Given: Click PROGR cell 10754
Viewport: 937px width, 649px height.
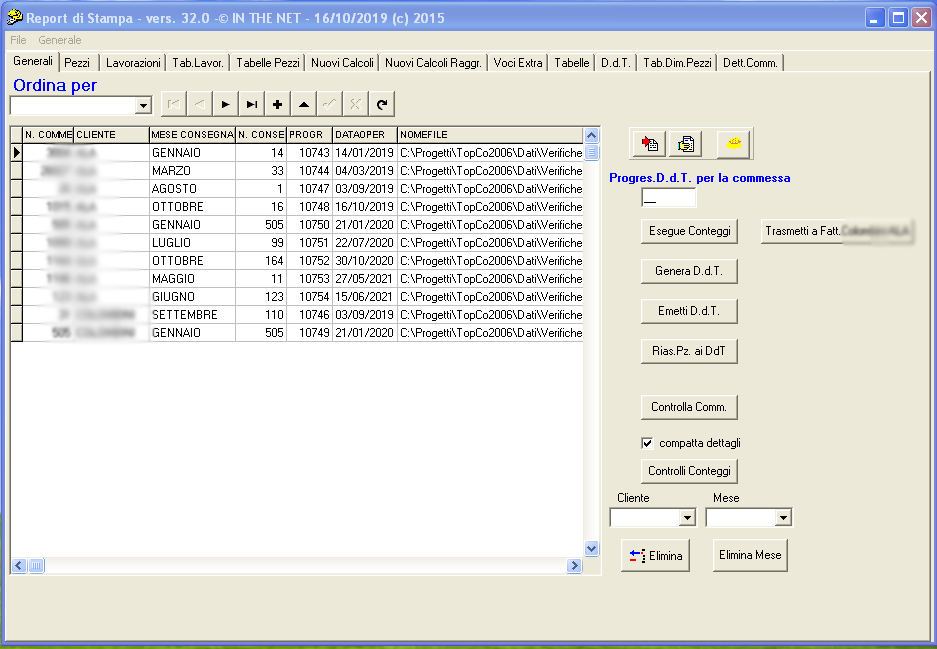Looking at the screenshot, I should pos(310,297).
